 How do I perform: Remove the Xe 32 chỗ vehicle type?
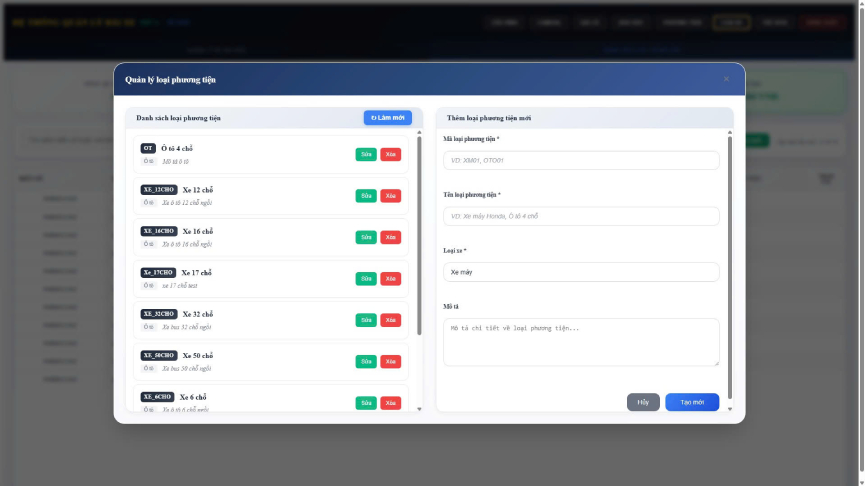click(x=390, y=320)
